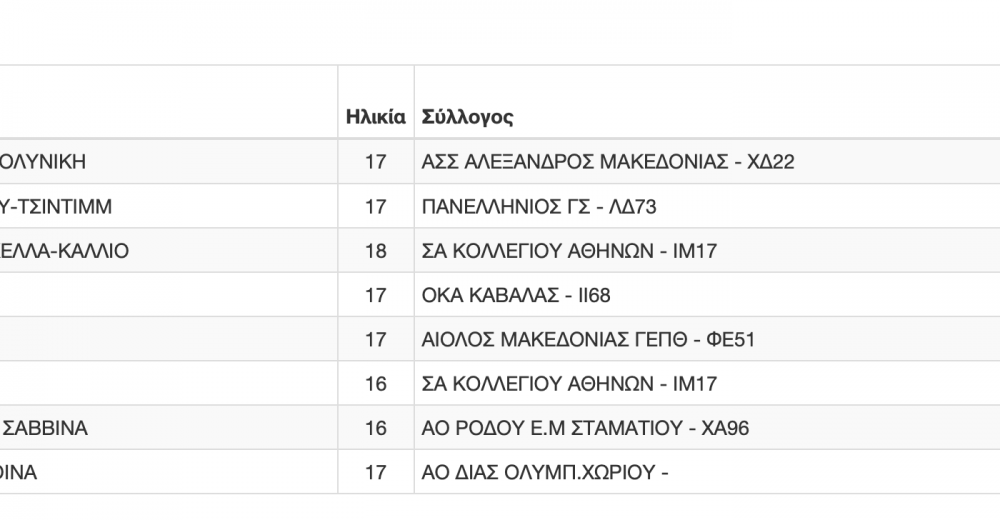Image resolution: width=1000 pixels, height=520 pixels.
Task: Click the last row's name cell
Action: 168,472
